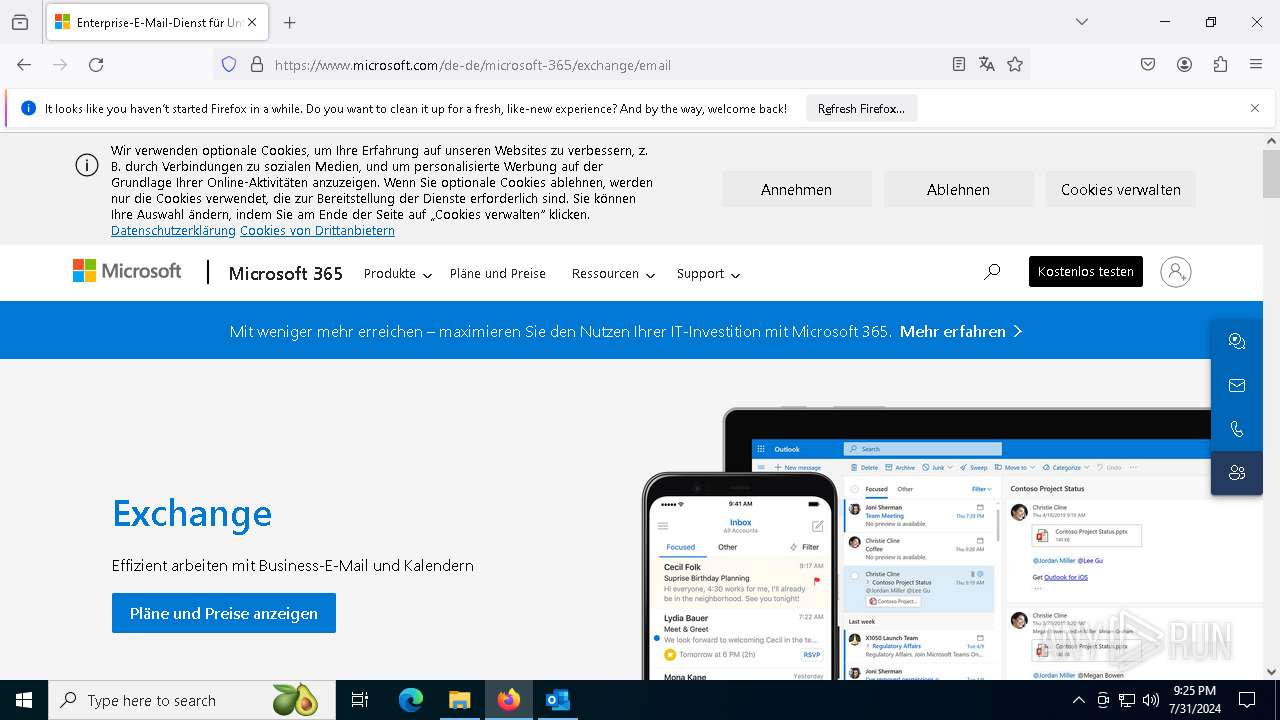
Task: Go back to the previous page
Action: pyautogui.click(x=24, y=64)
